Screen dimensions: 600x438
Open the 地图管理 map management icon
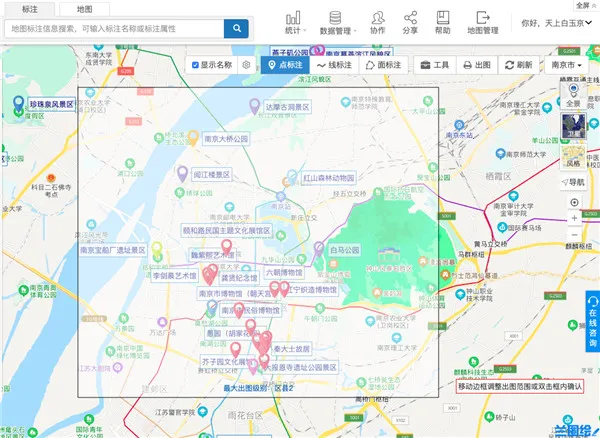point(483,18)
